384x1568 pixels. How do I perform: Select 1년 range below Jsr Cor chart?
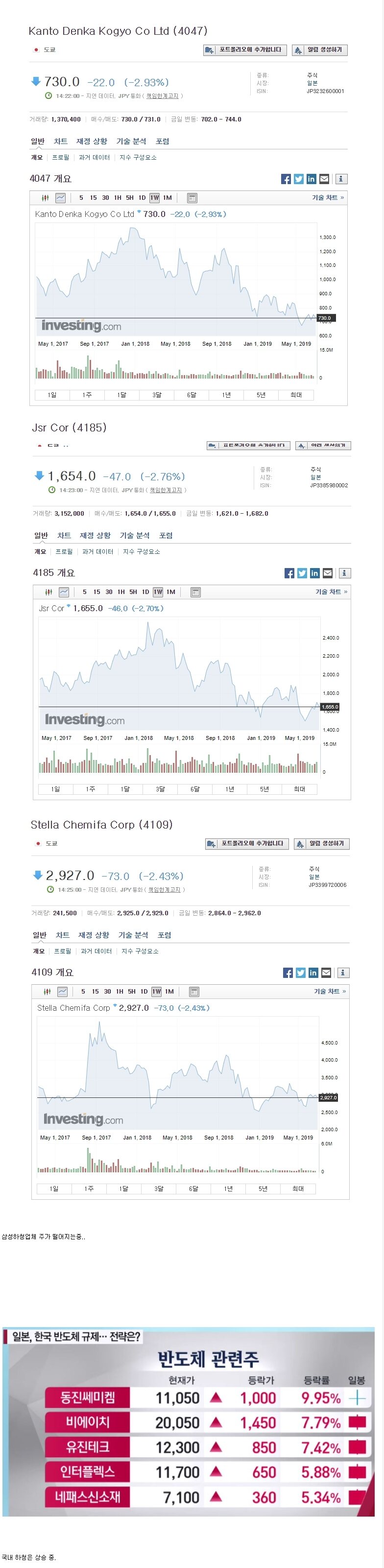point(229,789)
